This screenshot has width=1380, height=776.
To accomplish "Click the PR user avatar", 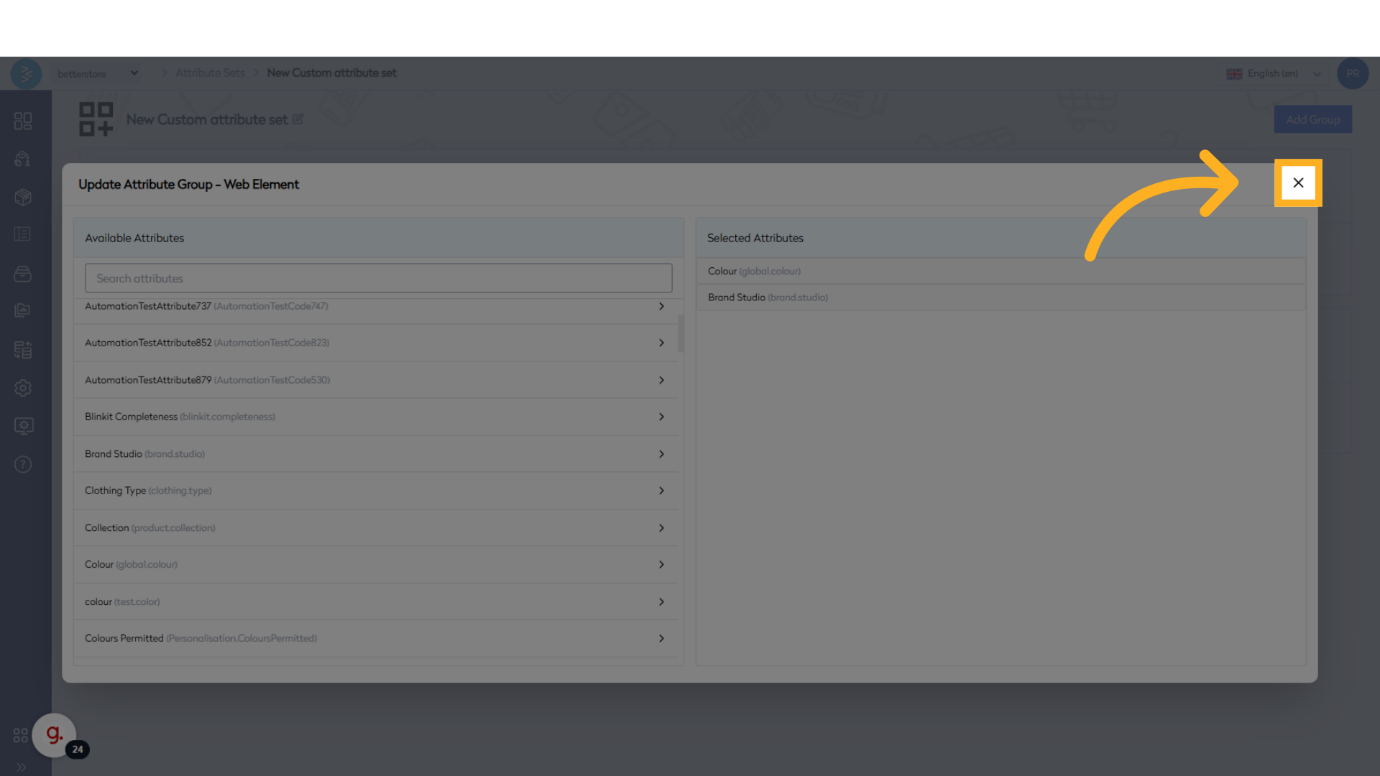I will pos(1352,73).
